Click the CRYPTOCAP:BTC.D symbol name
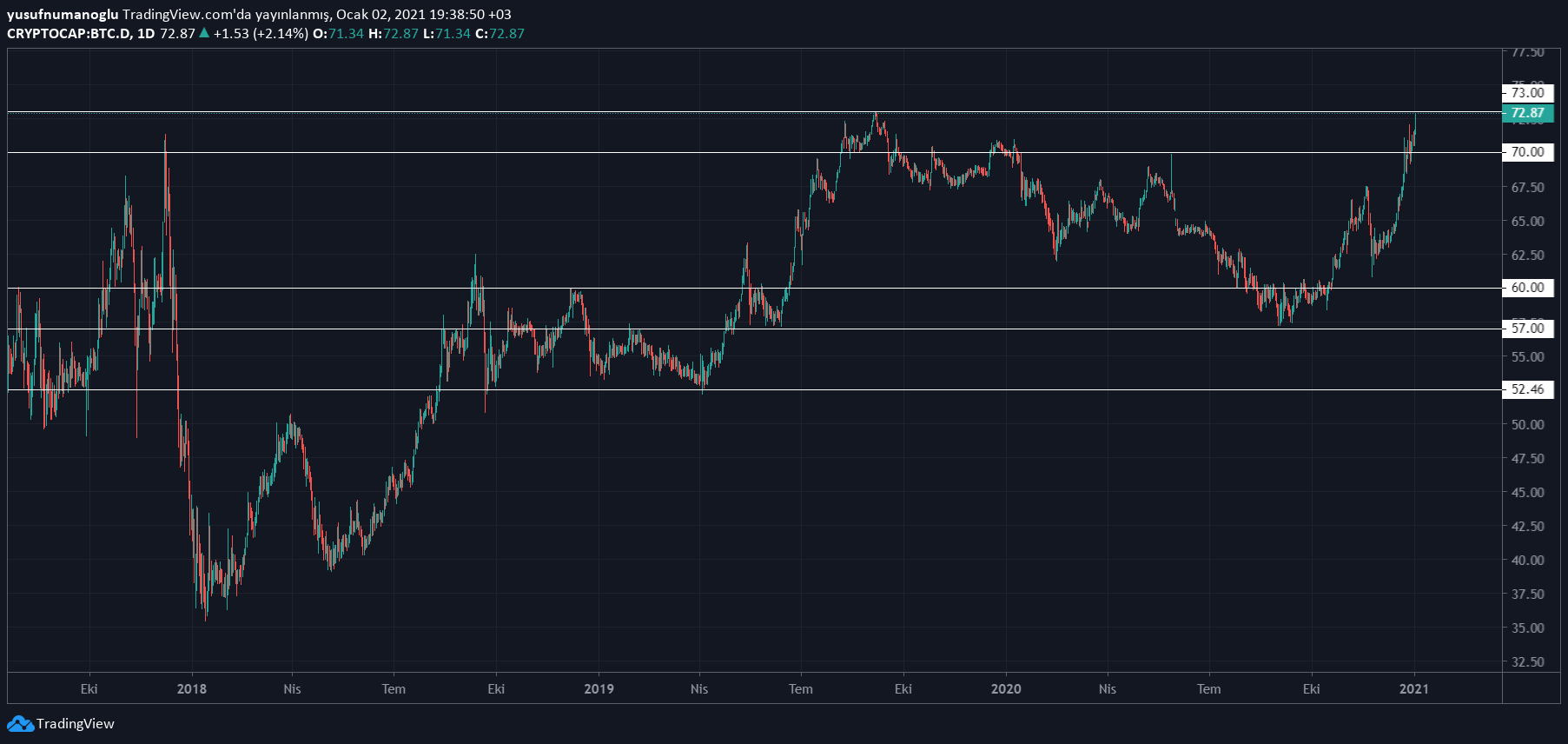The image size is (1568, 744). 69,33
